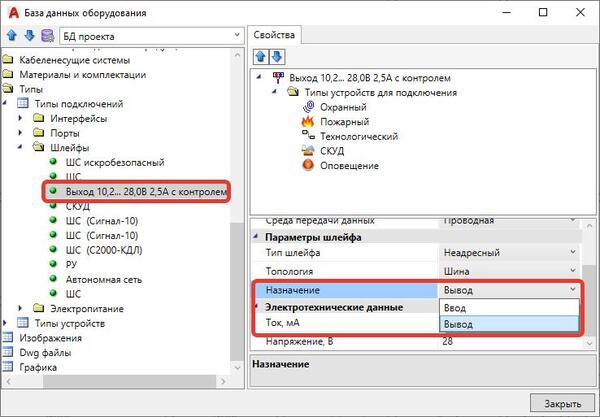Viewport: 600px width, 417px height.
Task: Switch to the Свойства tab
Action: tap(272, 34)
